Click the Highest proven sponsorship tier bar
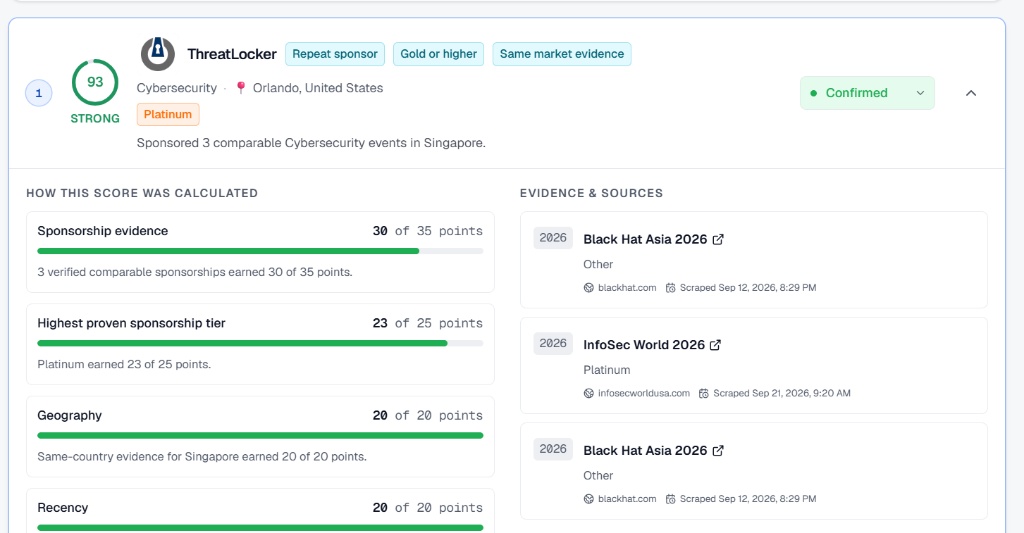Viewport: 1024px width, 533px height. click(260, 343)
